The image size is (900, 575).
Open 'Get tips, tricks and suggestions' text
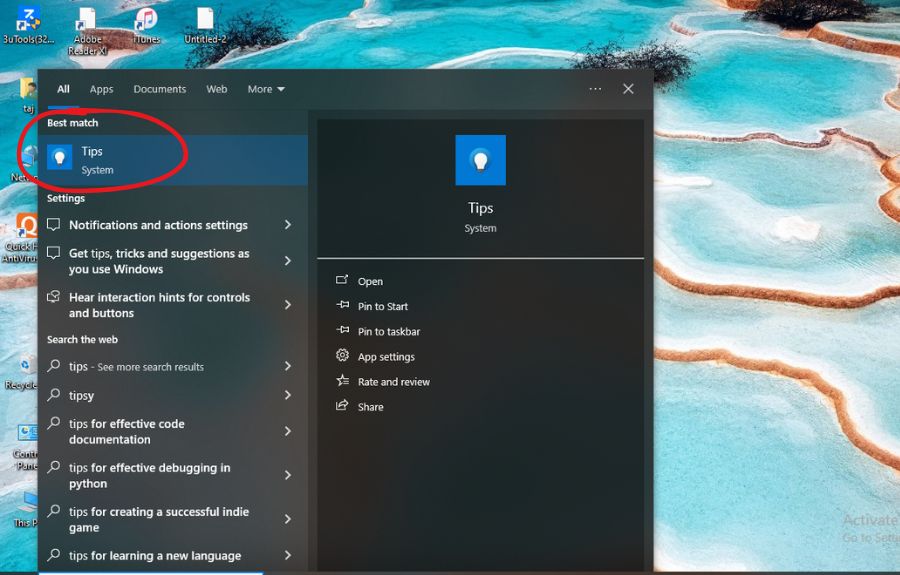[159, 261]
